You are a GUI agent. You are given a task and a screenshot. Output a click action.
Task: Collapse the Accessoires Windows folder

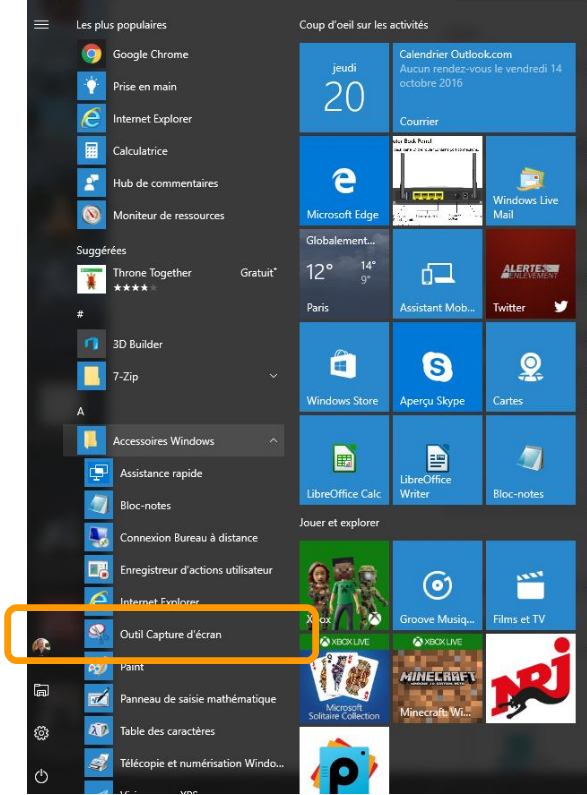(x=173, y=441)
